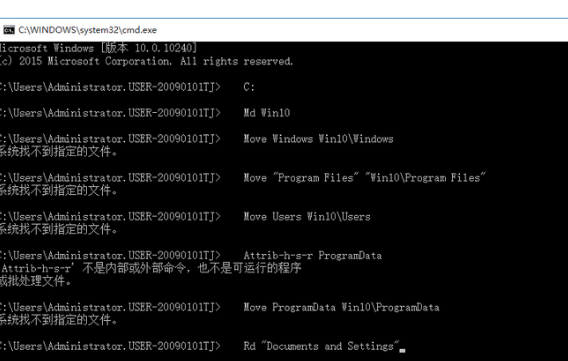
Task: Click the blinking cursor after Settings"
Action: pyautogui.click(x=402, y=350)
